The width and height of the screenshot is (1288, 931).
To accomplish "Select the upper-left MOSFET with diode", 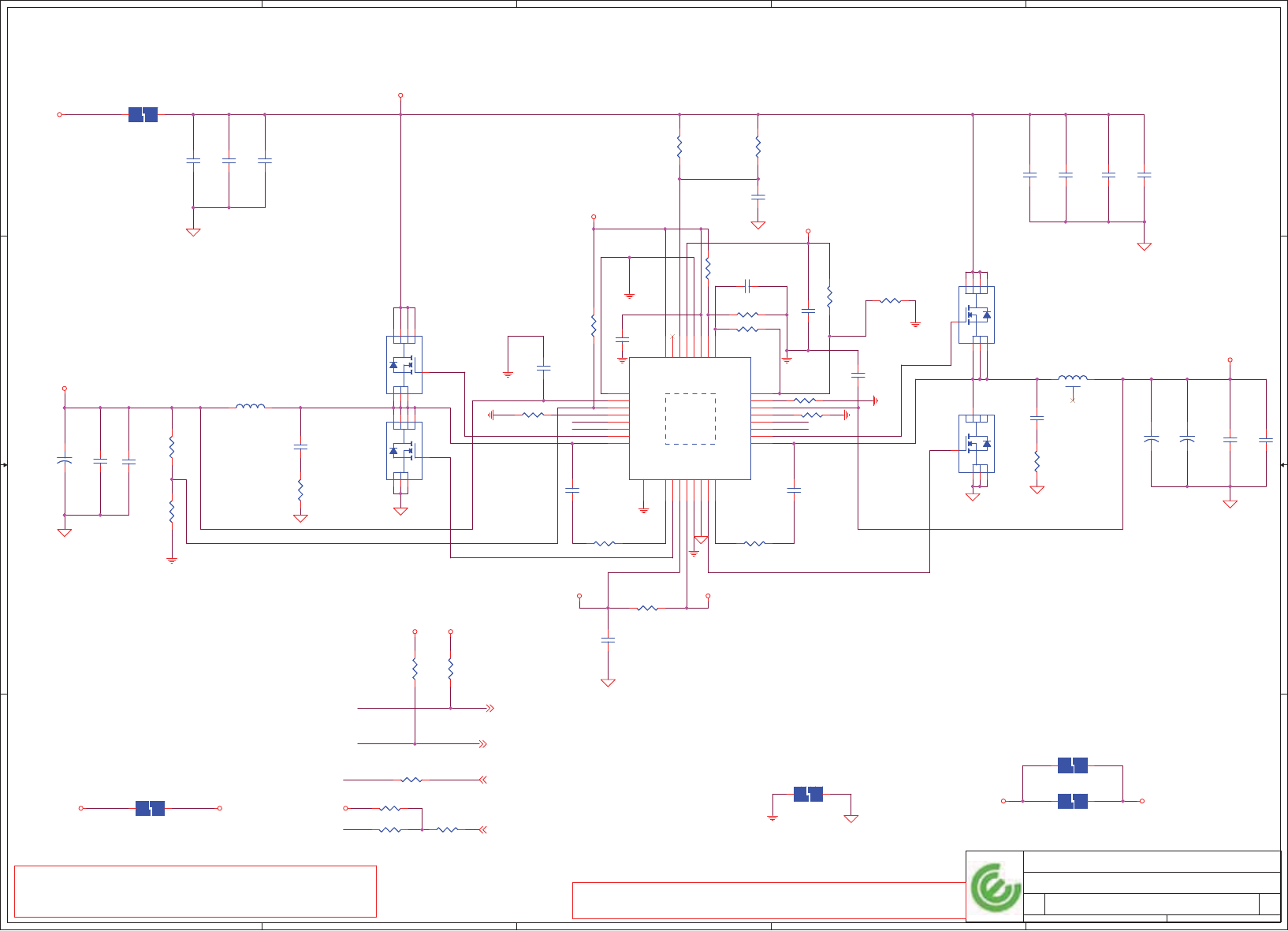I will (404, 365).
